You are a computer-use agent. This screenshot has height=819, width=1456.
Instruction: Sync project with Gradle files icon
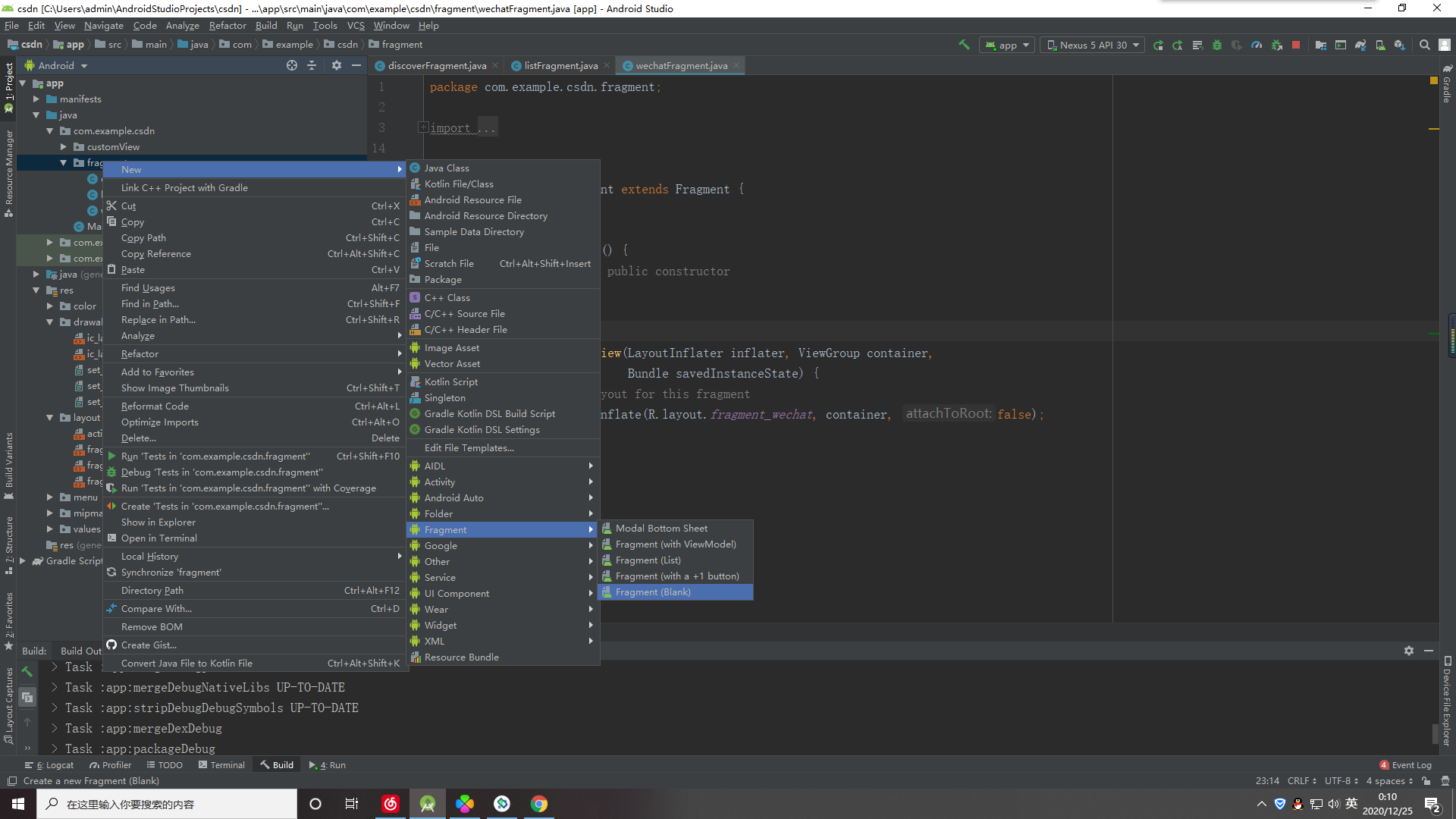click(1361, 45)
